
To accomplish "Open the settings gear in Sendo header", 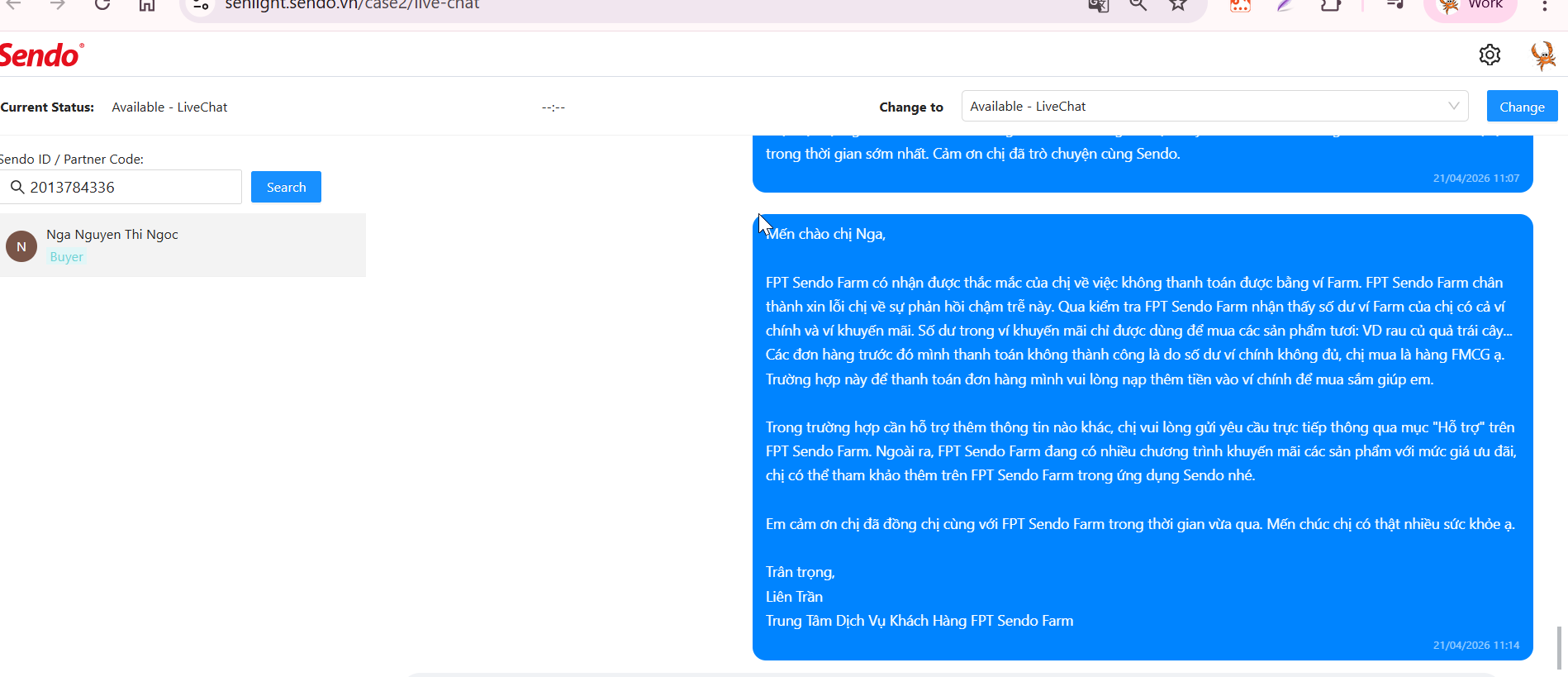I will click(1490, 55).
